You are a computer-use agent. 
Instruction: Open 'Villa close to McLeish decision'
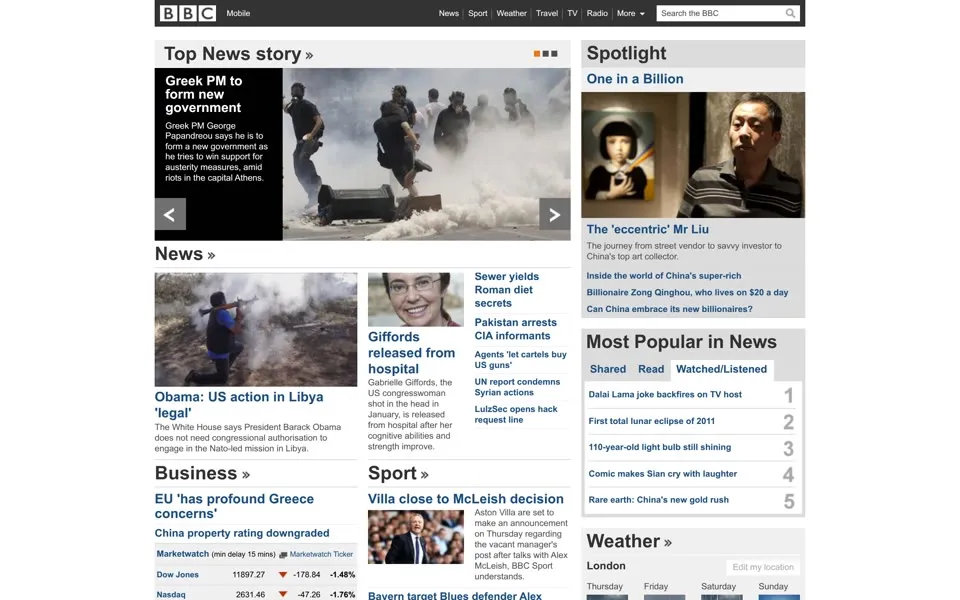tap(465, 499)
